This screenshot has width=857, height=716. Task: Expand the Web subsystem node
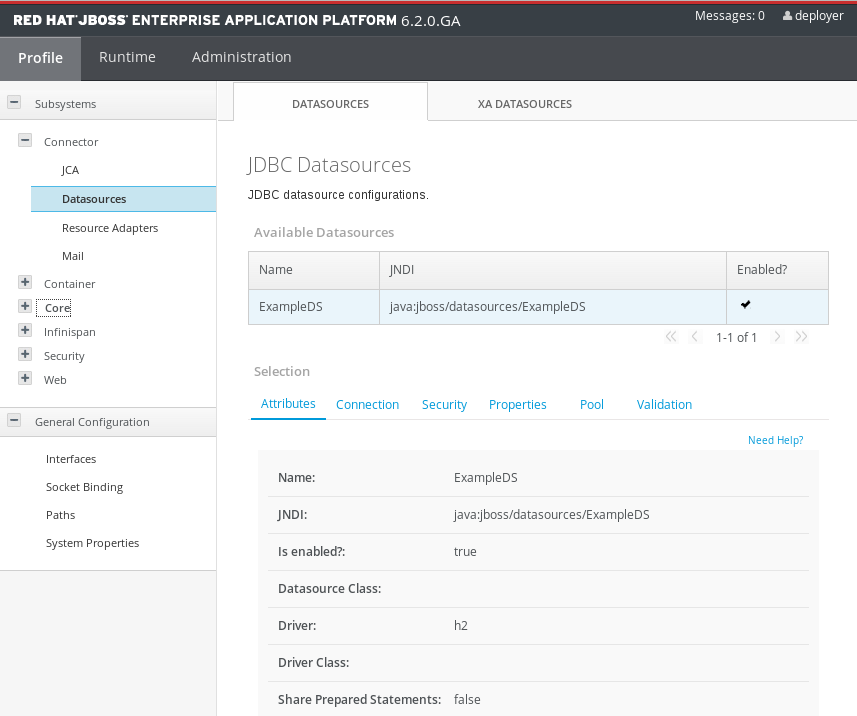(x=25, y=379)
